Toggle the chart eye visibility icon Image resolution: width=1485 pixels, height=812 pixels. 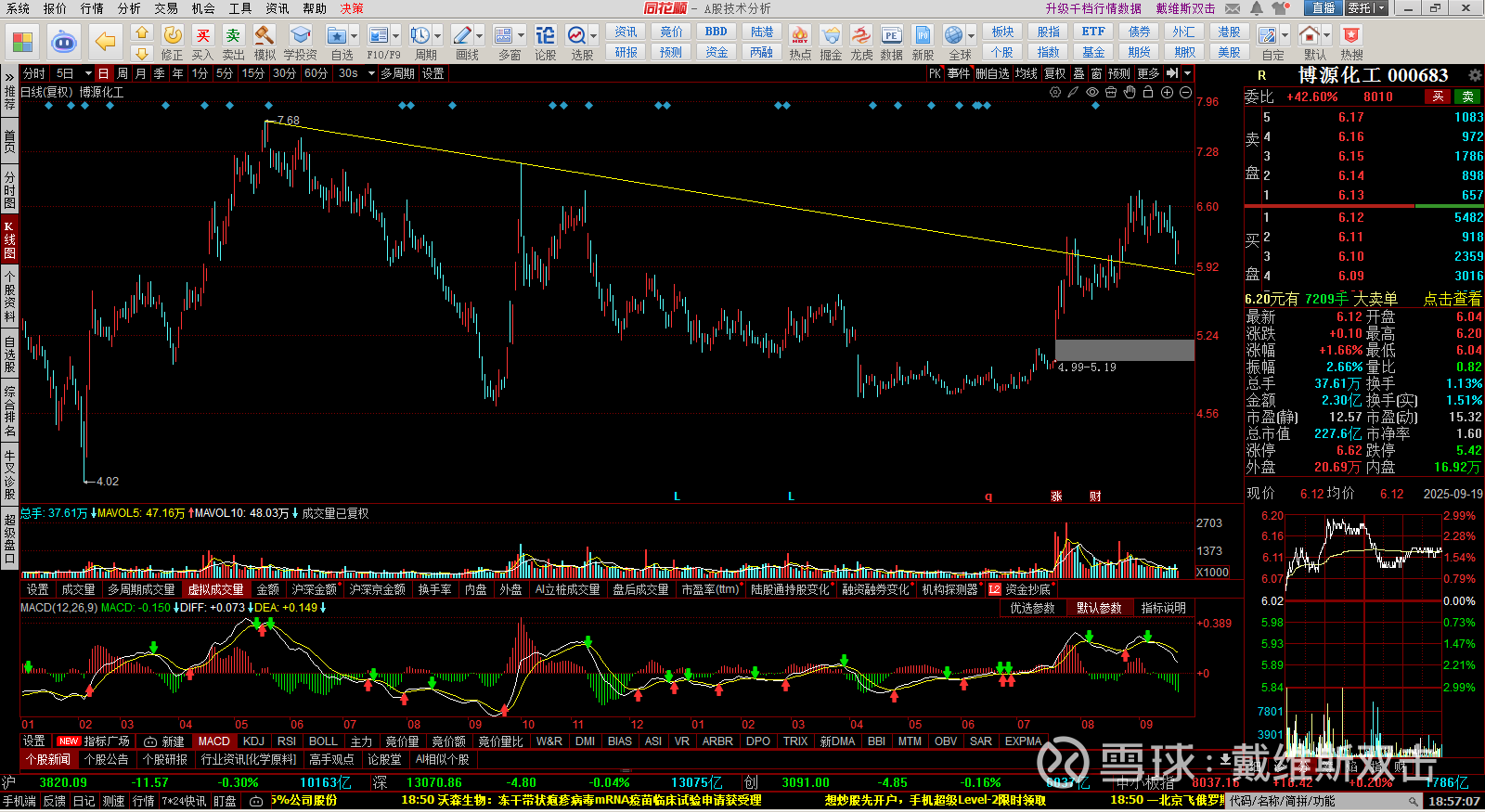coord(1092,92)
